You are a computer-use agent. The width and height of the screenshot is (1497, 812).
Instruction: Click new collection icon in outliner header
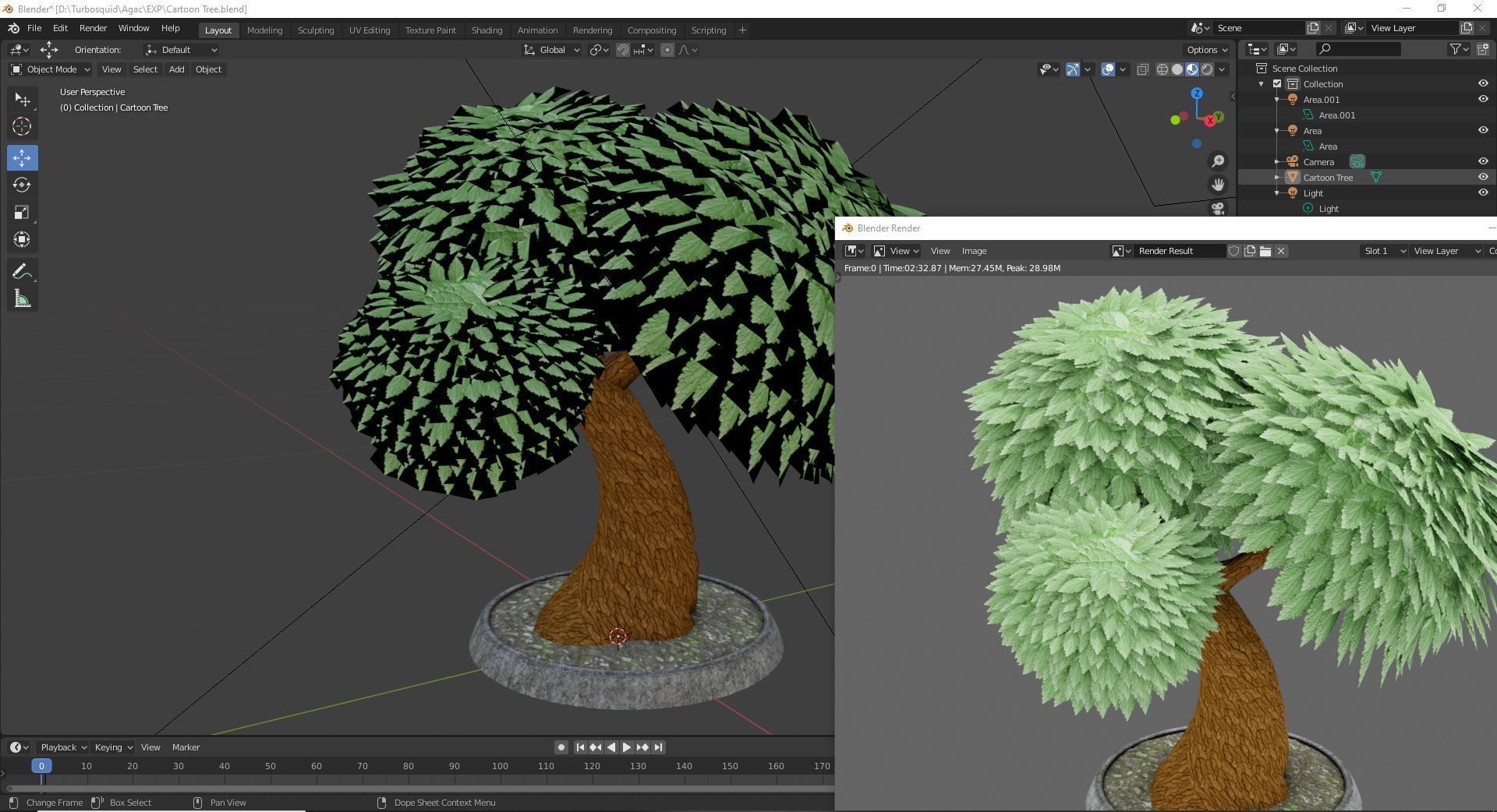1483,49
